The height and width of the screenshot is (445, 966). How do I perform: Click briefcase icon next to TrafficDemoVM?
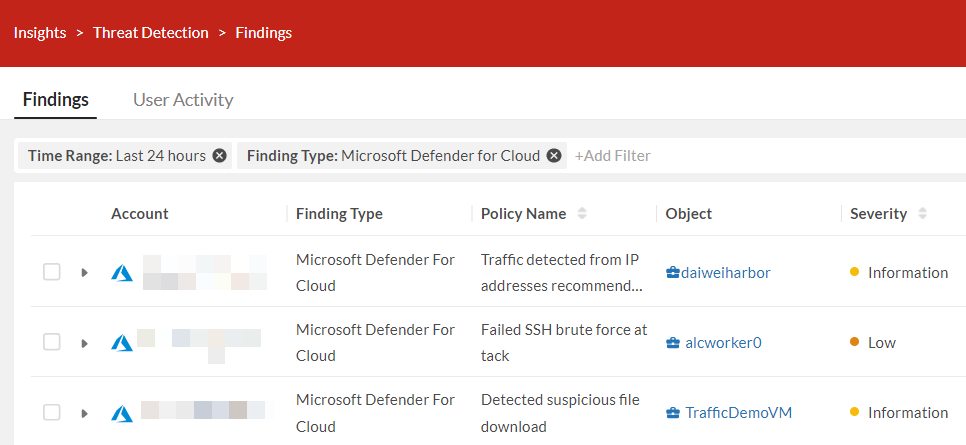pyautogui.click(x=673, y=412)
